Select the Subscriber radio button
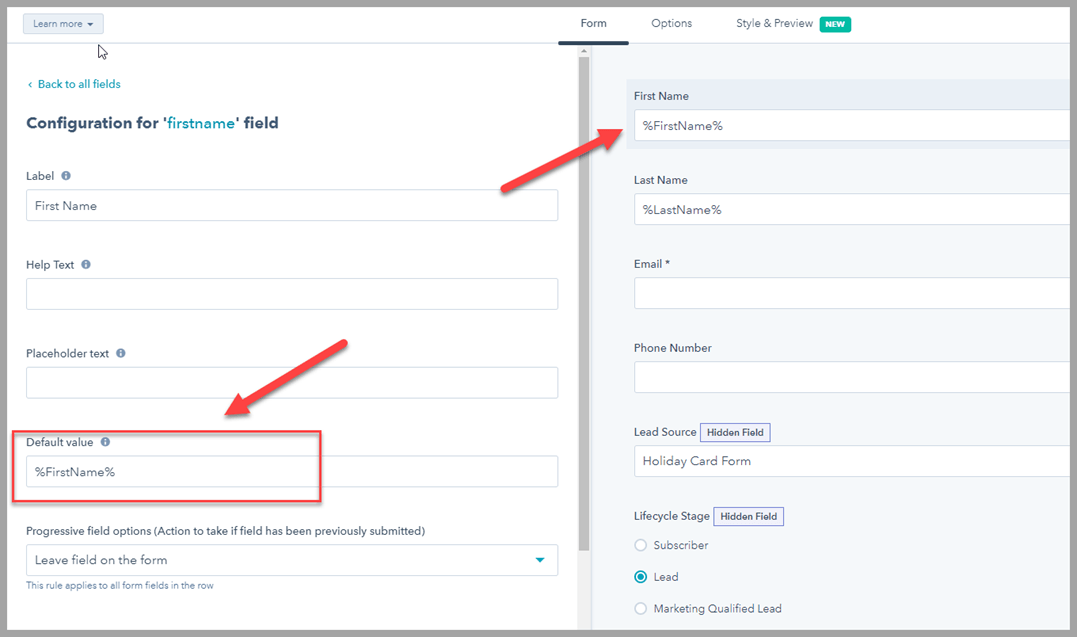 click(x=640, y=545)
